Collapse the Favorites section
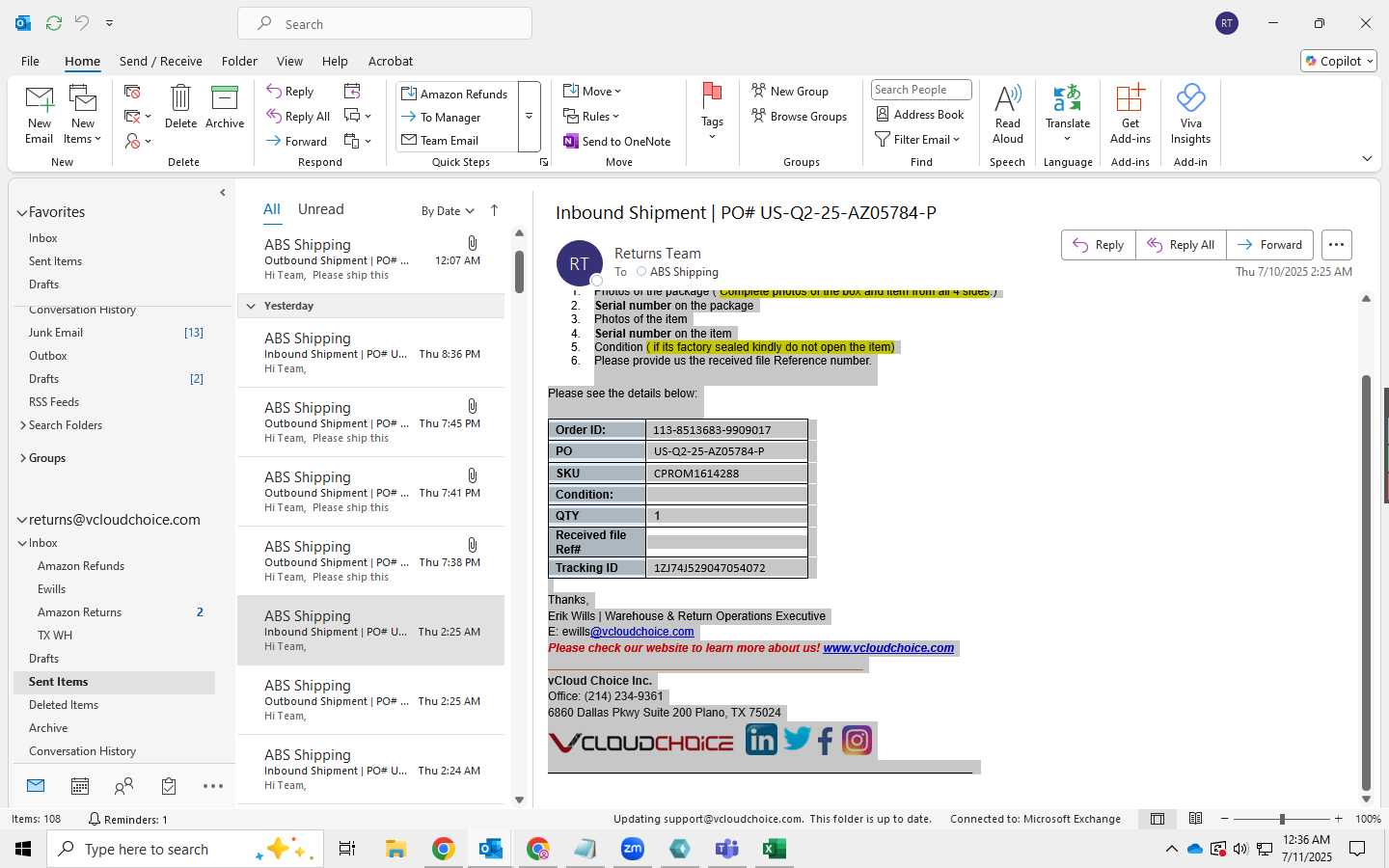This screenshot has width=1389, height=868. tap(21, 212)
